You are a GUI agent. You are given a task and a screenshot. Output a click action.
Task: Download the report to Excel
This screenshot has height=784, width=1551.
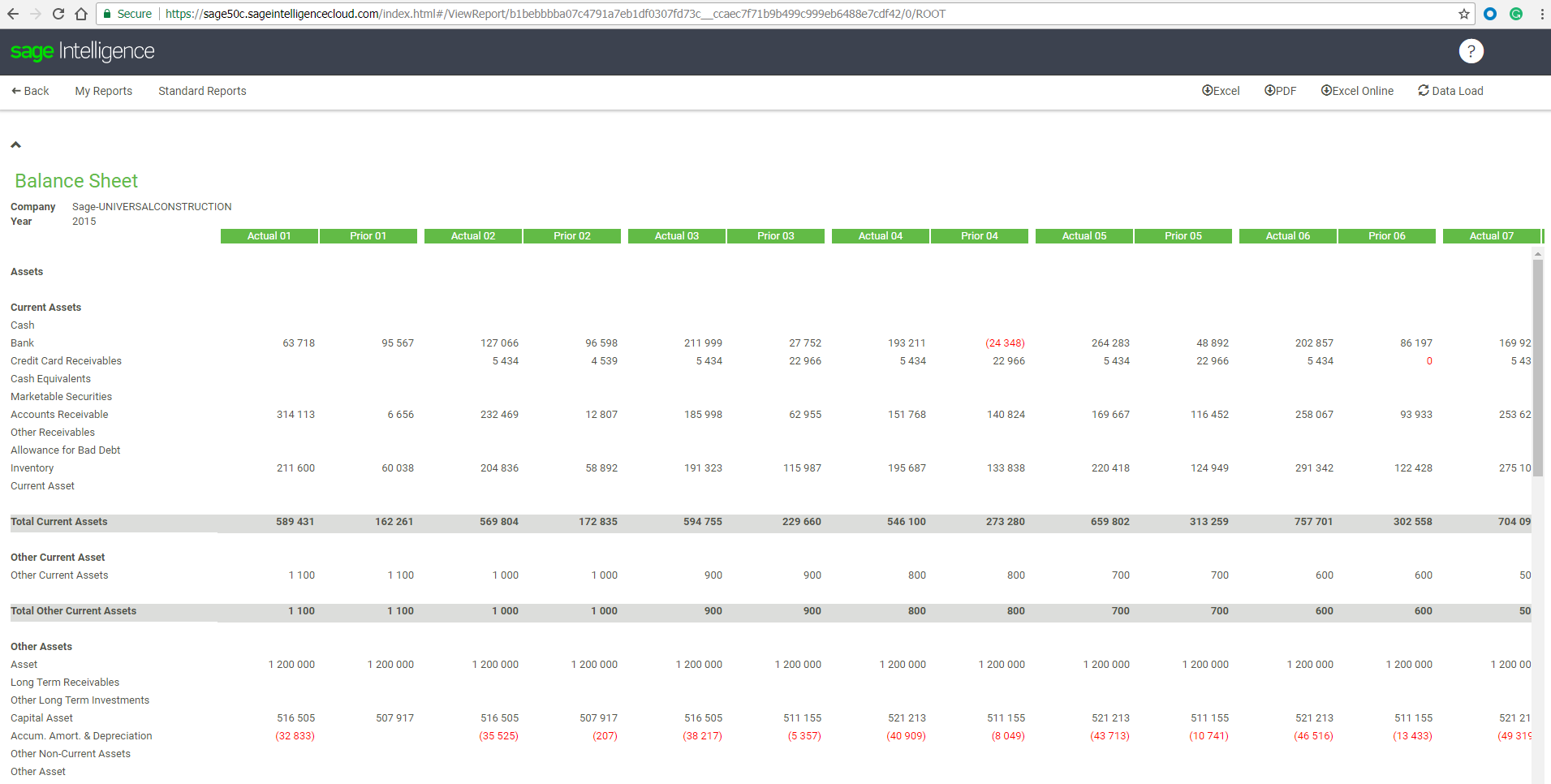click(1221, 91)
